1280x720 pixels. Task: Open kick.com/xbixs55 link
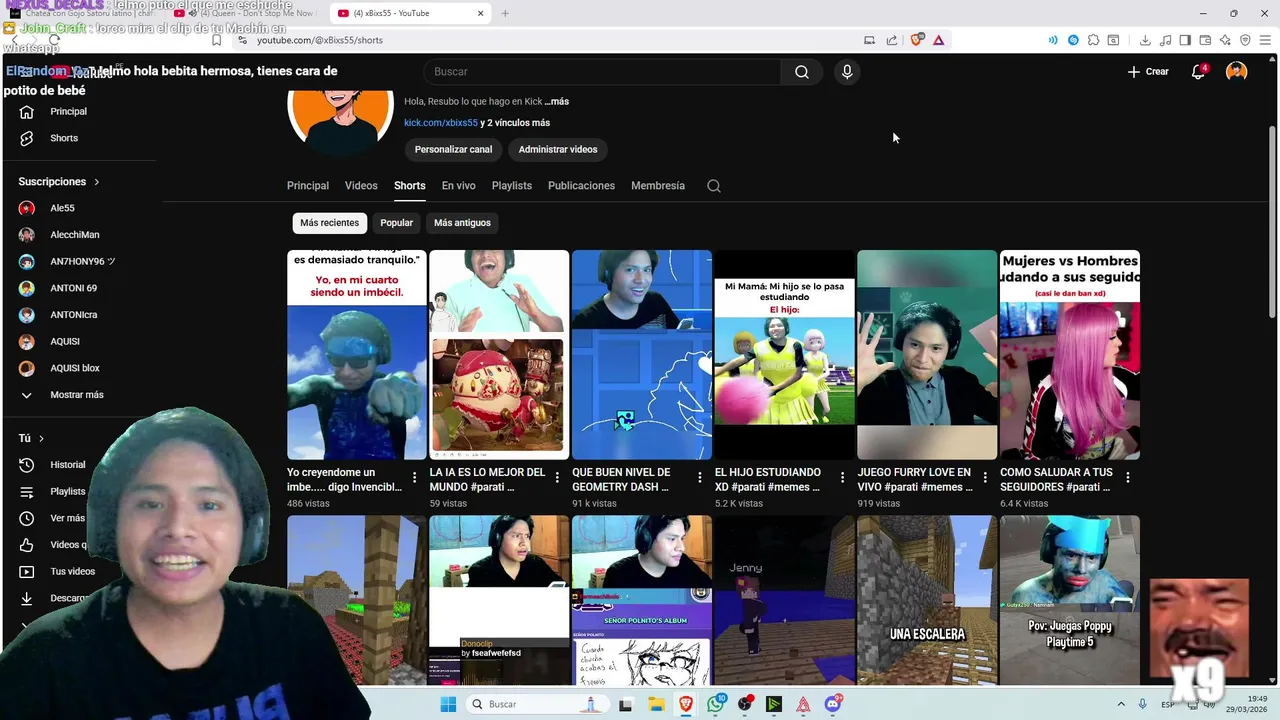tap(441, 123)
